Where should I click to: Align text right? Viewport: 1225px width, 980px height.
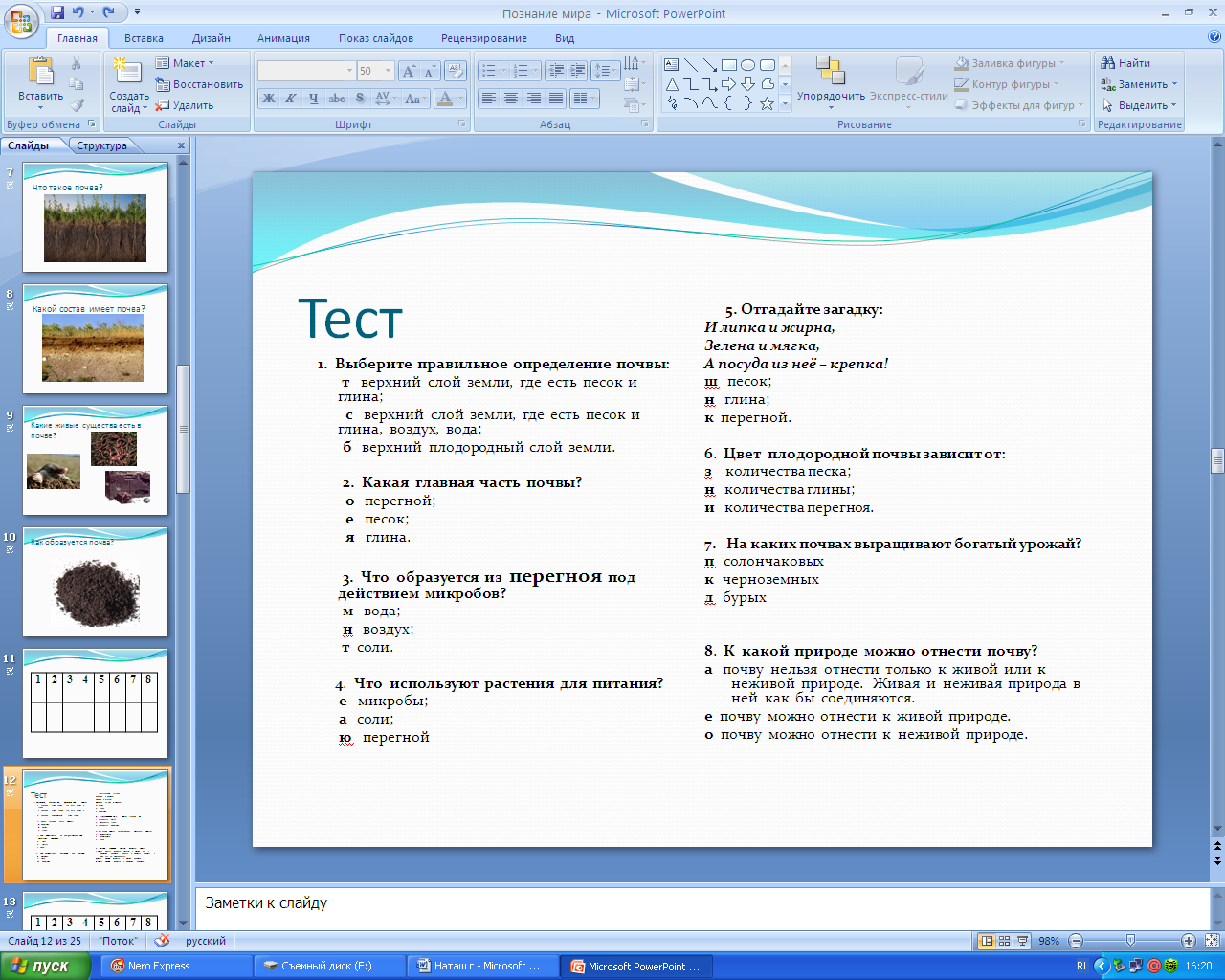[533, 98]
